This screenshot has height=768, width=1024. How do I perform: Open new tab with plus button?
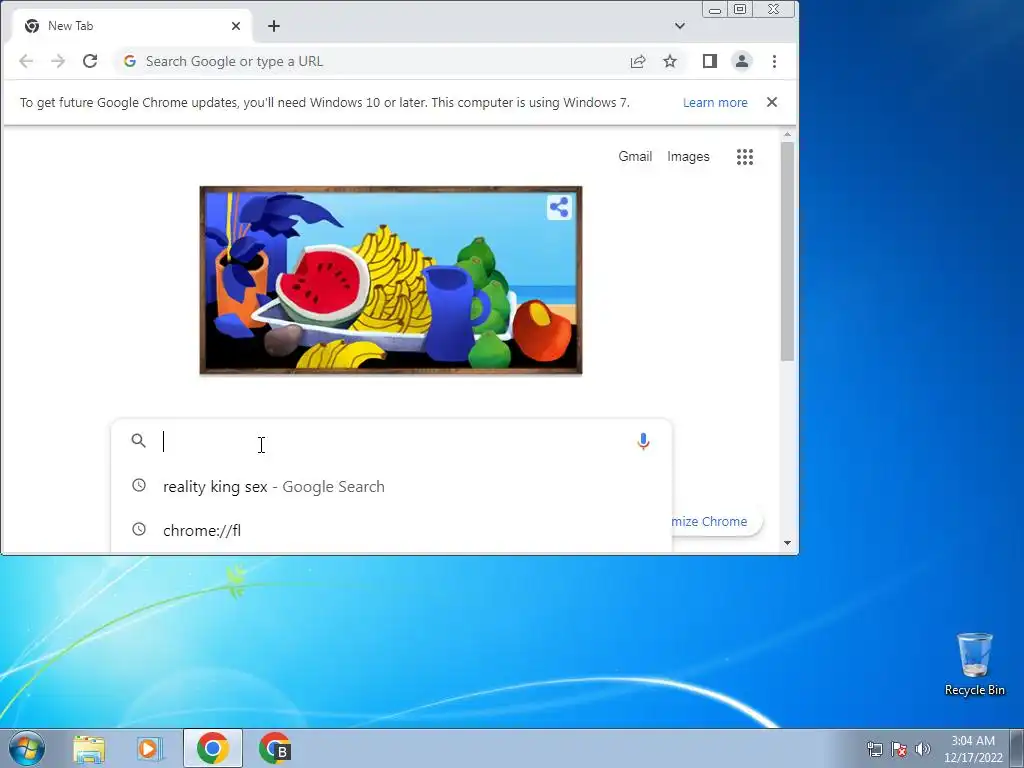tap(274, 26)
